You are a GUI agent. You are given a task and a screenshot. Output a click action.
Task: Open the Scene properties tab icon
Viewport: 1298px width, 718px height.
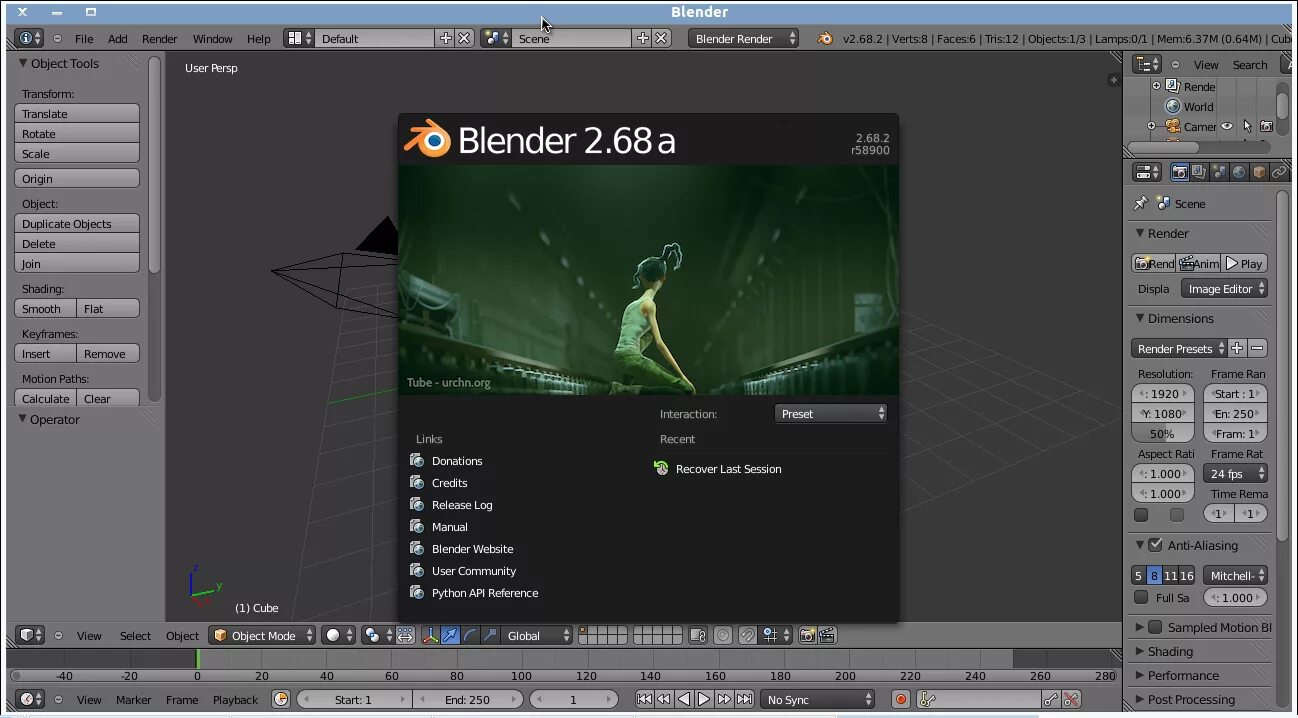[1219, 172]
